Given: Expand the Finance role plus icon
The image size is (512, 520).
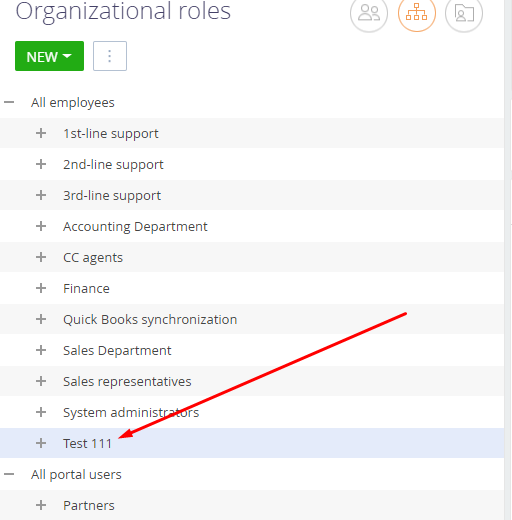Looking at the screenshot, I should pos(41,288).
